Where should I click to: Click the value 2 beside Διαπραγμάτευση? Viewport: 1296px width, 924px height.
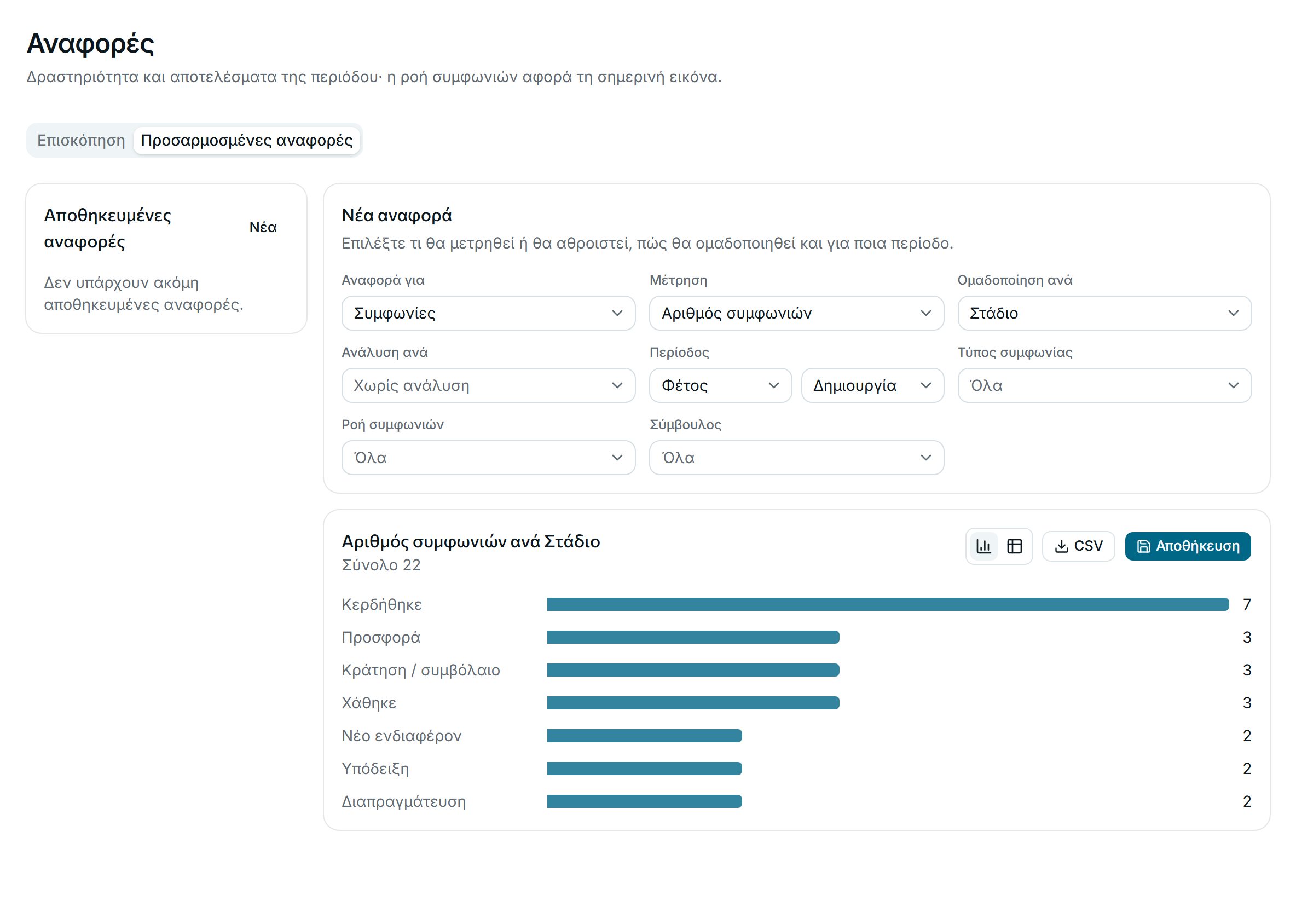1247,802
